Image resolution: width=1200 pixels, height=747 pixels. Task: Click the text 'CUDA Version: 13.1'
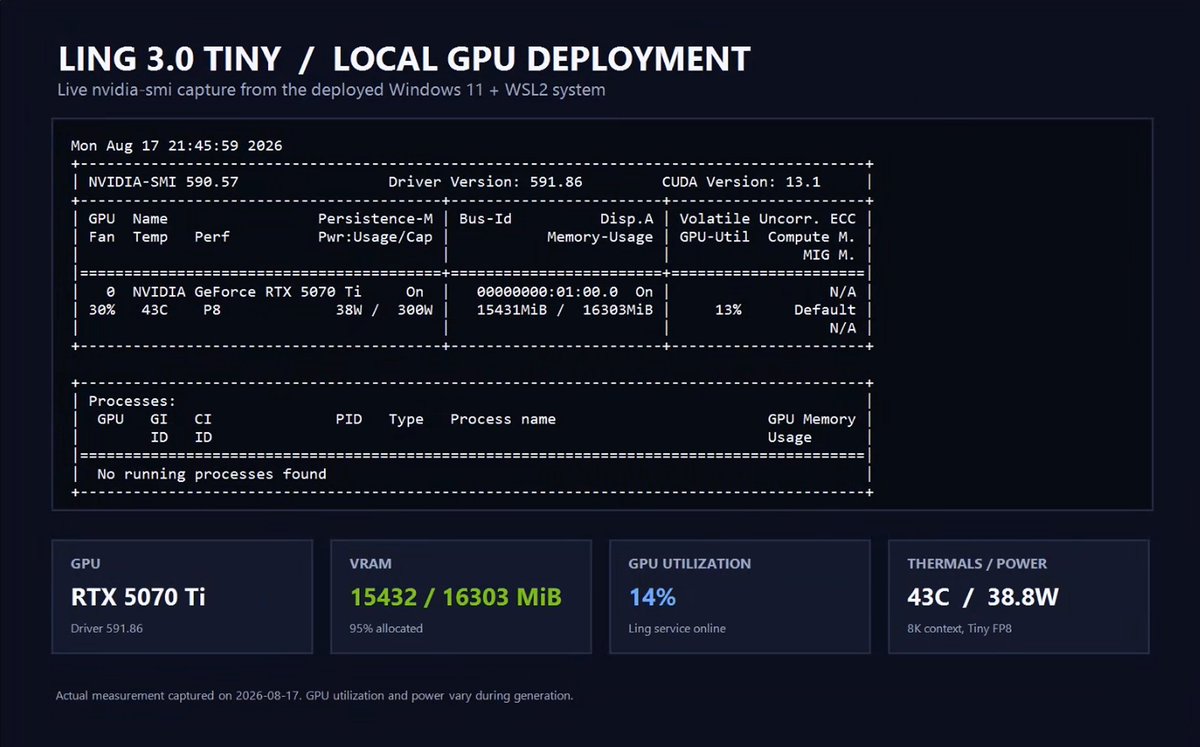tap(741, 182)
